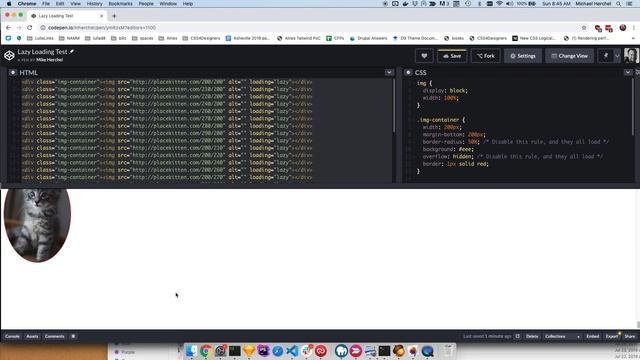Launch Chrome from the Dock
This screenshot has height=360, width=640.
pos(206,351)
